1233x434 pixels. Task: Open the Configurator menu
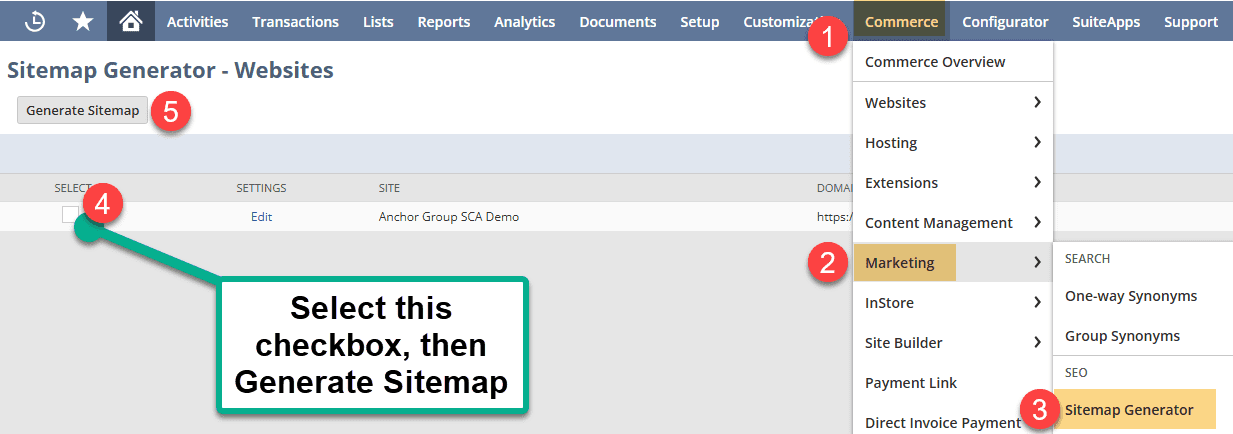coord(1005,21)
